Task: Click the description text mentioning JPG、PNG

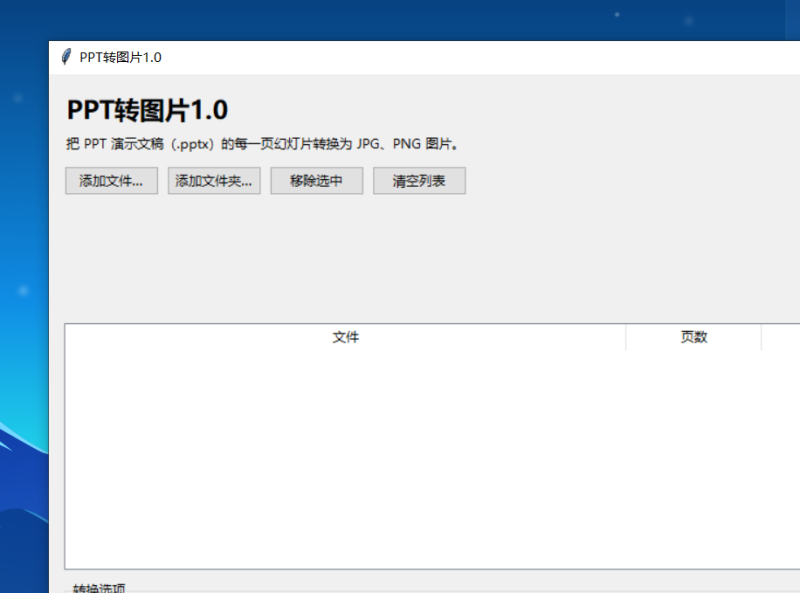Action: (x=262, y=144)
